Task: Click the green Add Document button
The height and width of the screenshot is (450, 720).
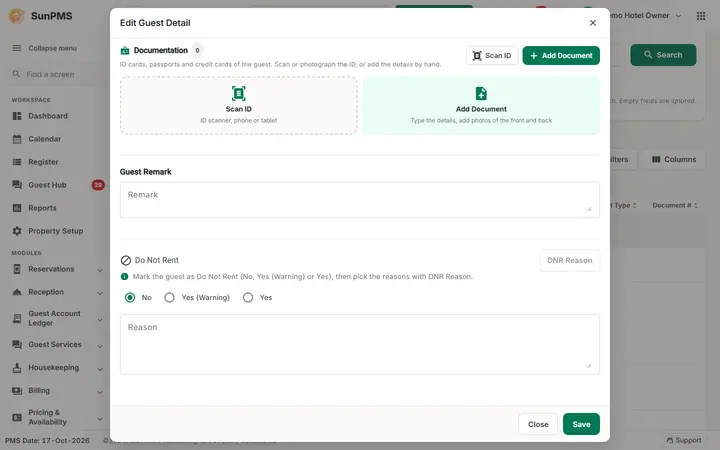Action: (x=561, y=56)
